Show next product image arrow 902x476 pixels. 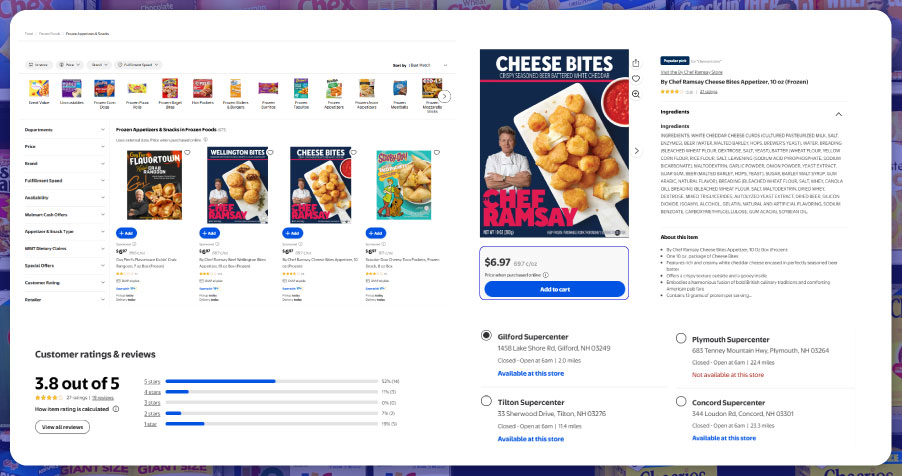click(636, 151)
